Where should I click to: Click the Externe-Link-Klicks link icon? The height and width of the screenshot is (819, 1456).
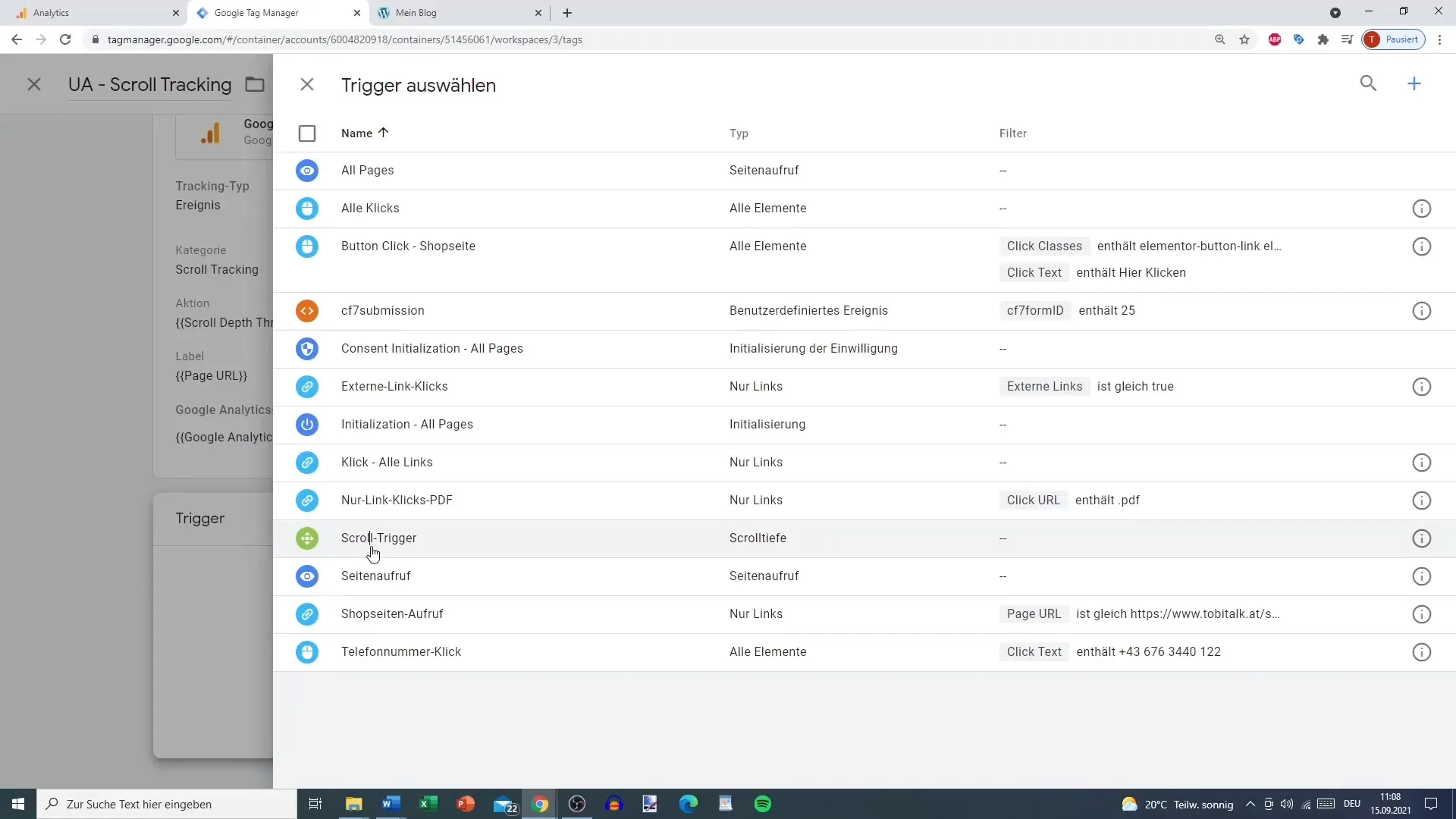click(x=307, y=387)
